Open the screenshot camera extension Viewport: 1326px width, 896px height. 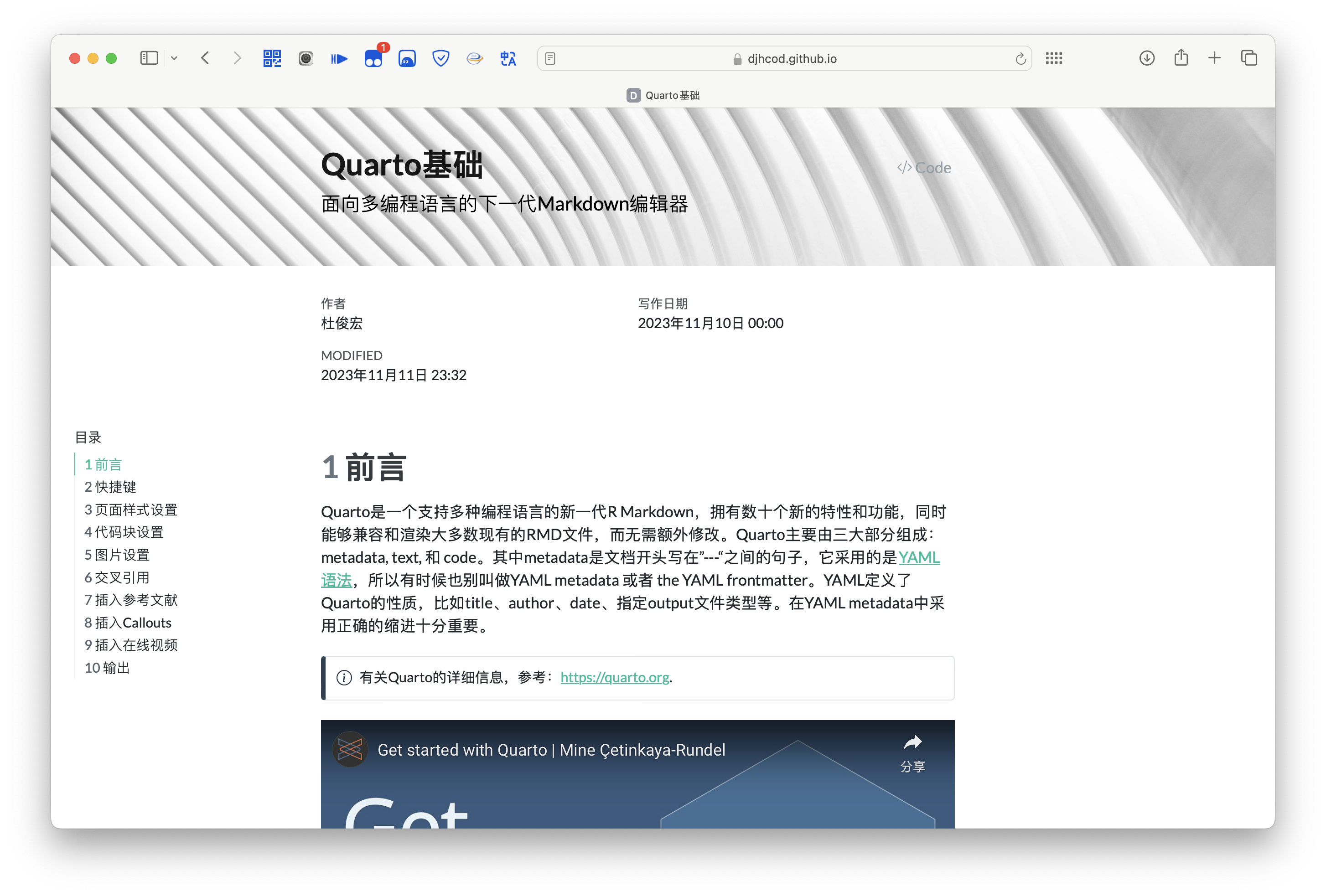(306, 57)
